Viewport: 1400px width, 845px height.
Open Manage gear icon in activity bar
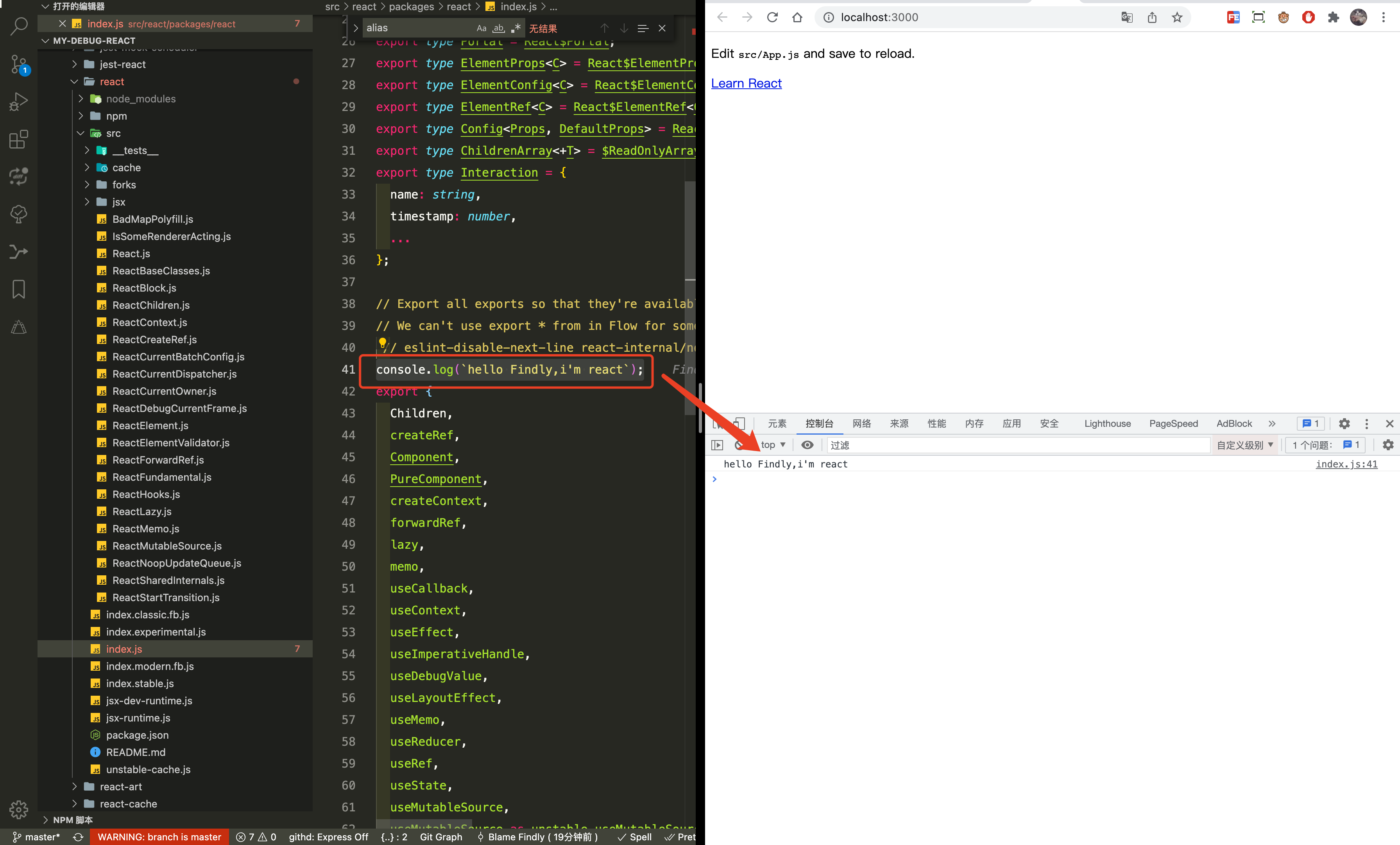pos(19,809)
